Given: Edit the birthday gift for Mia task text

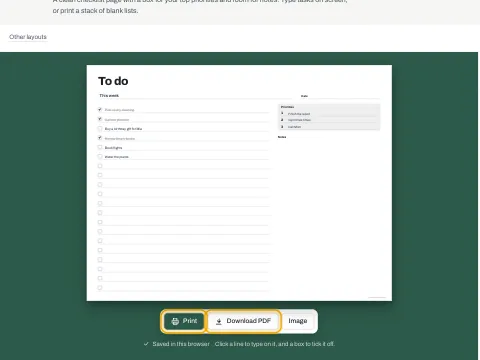Looking at the screenshot, I should [186, 129].
